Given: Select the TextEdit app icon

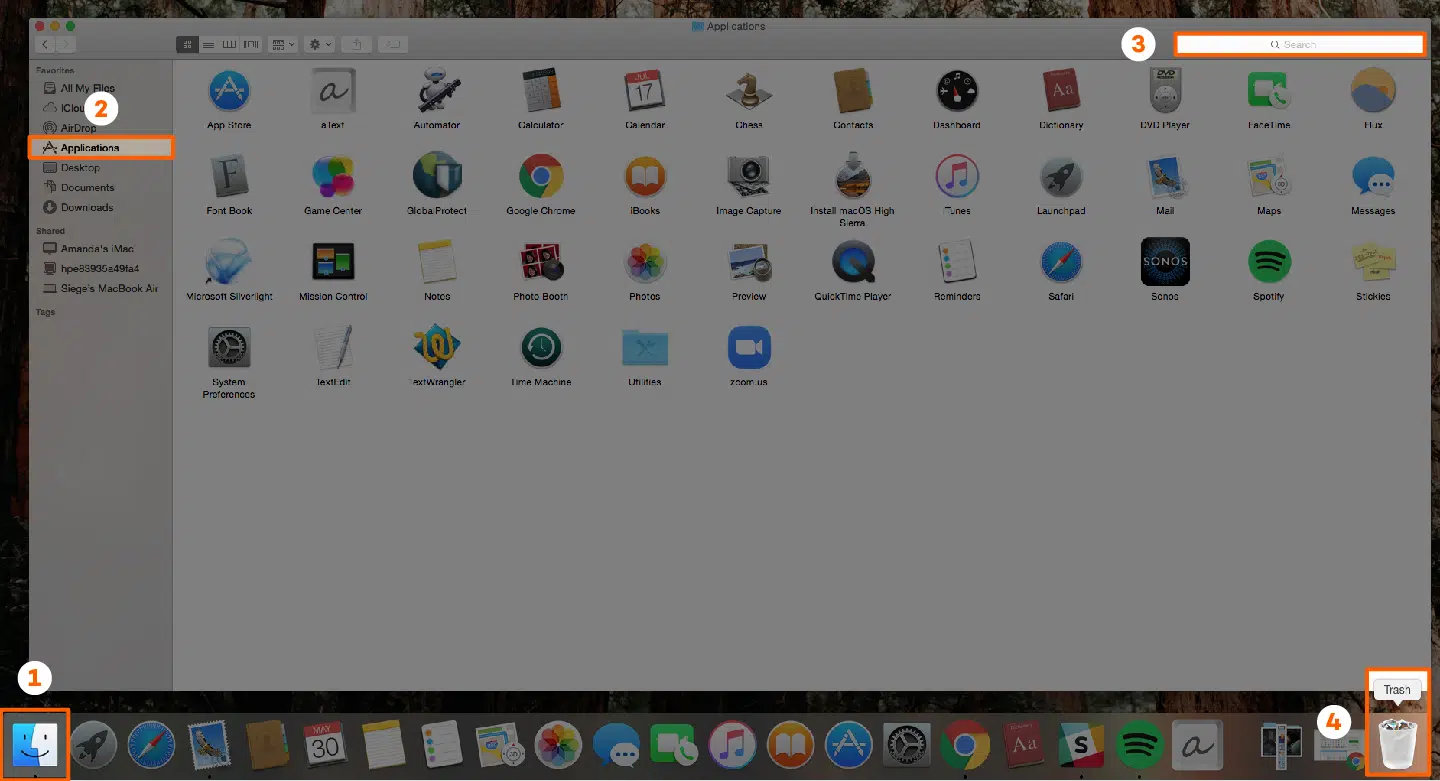Looking at the screenshot, I should 333,348.
